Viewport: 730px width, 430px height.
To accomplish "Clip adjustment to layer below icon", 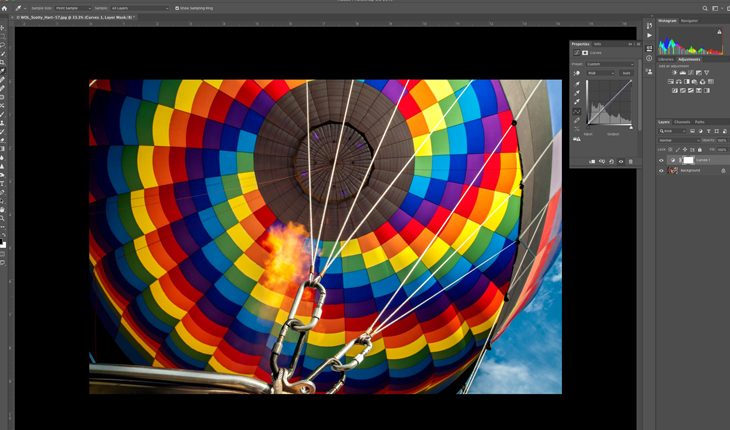I will 592,161.
